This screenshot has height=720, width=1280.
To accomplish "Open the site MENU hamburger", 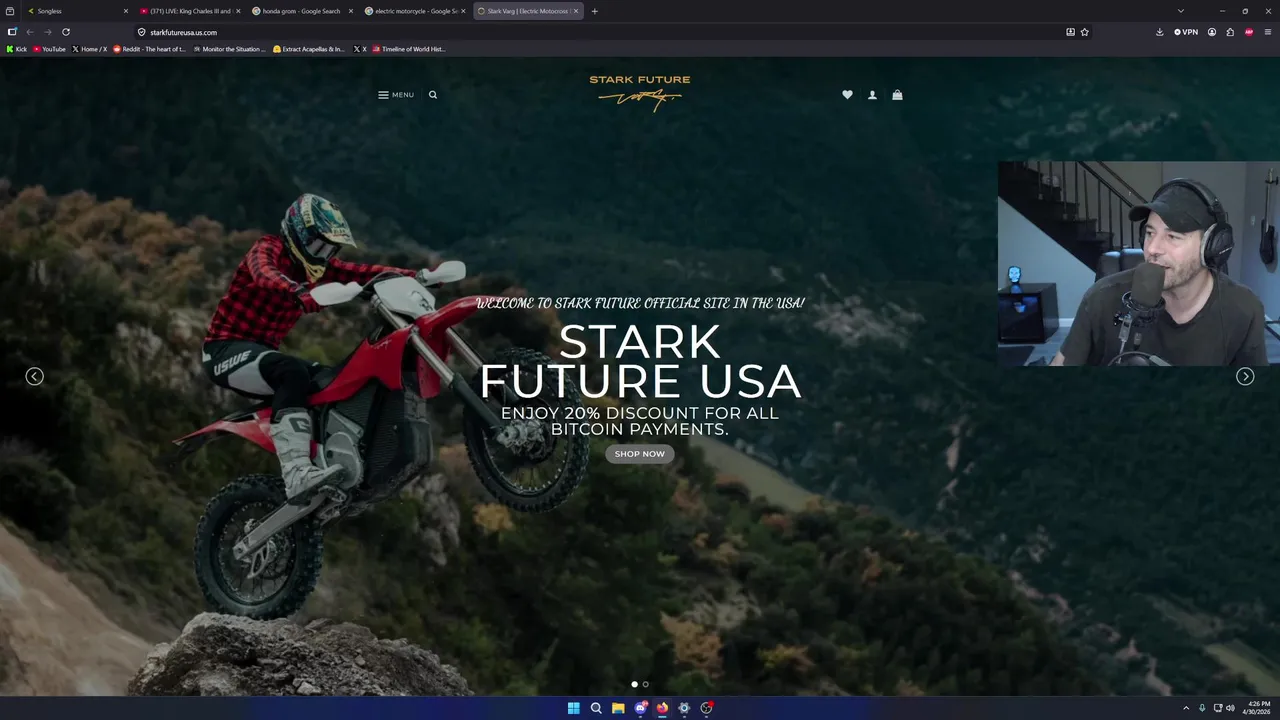I will pos(396,95).
